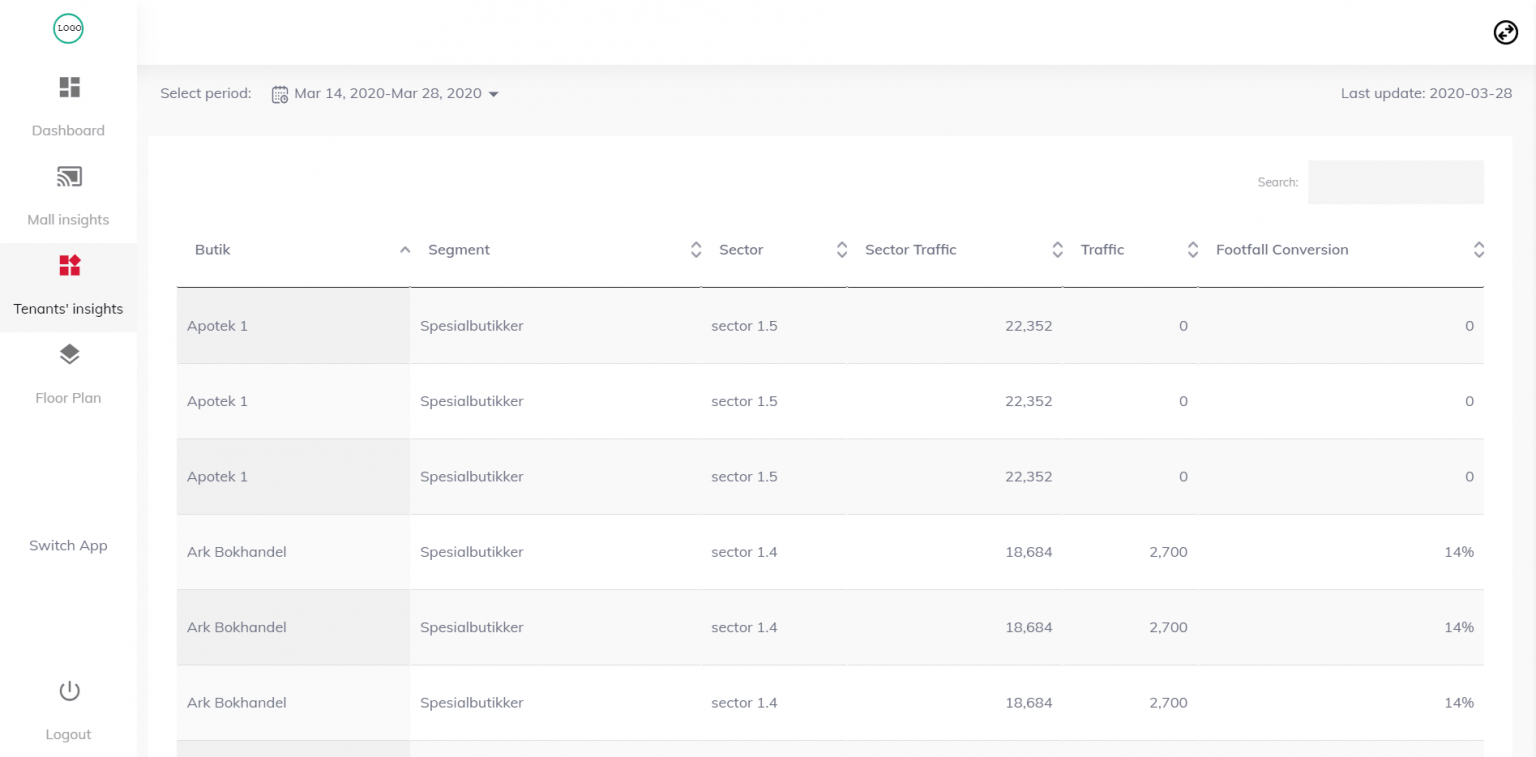Collapse the Butik column sort arrow
This screenshot has width=1536, height=757.
pyautogui.click(x=404, y=249)
